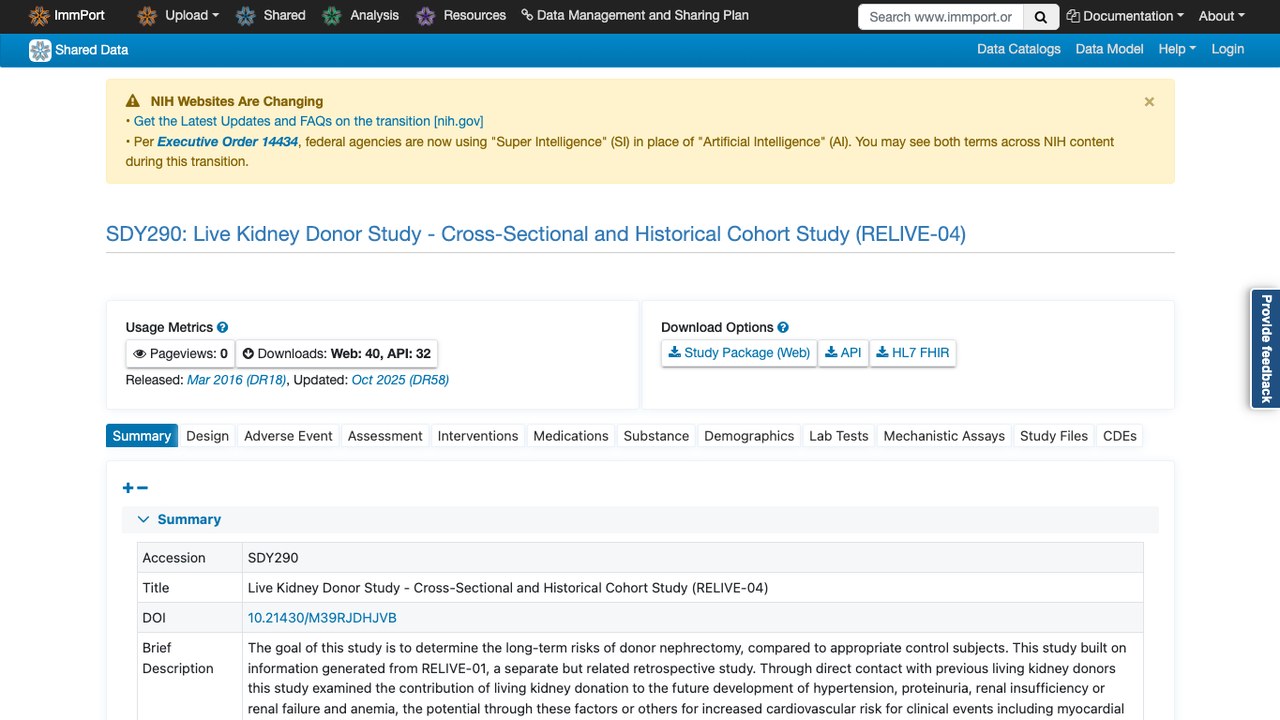This screenshot has height=720, width=1280.
Task: Open the DOI link 10.21430/M39RJDHJVB
Action: [x=322, y=618]
